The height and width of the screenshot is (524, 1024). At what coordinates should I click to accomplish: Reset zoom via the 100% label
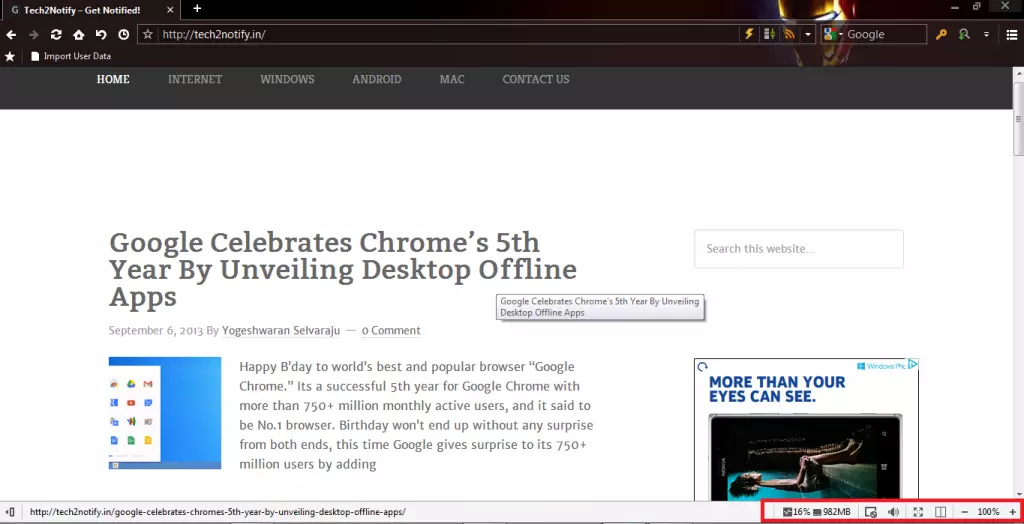click(x=988, y=512)
